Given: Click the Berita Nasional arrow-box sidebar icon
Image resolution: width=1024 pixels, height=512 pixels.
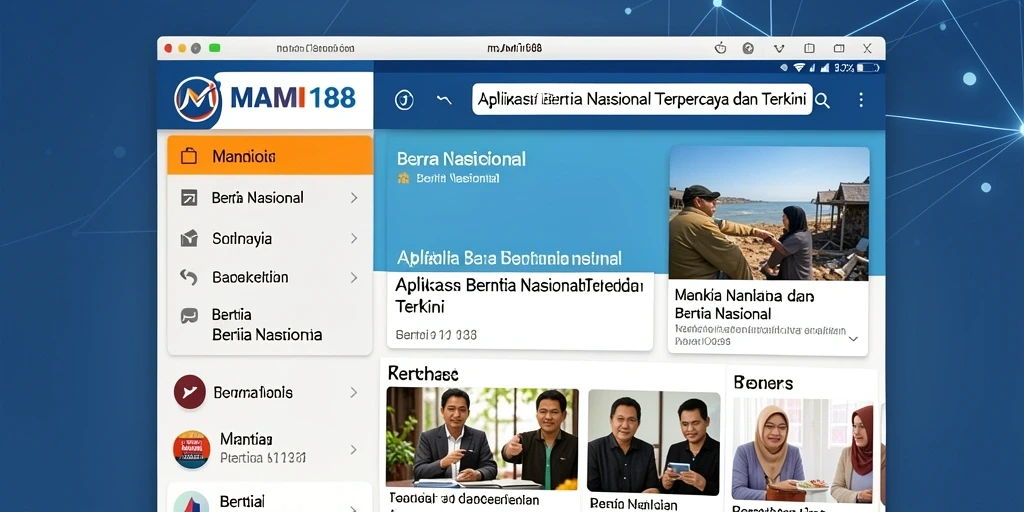Looking at the screenshot, I should [x=189, y=198].
